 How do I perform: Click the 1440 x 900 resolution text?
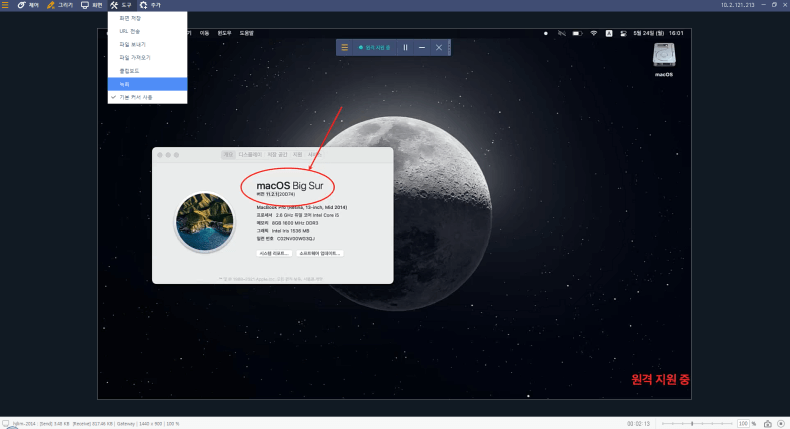(150, 424)
